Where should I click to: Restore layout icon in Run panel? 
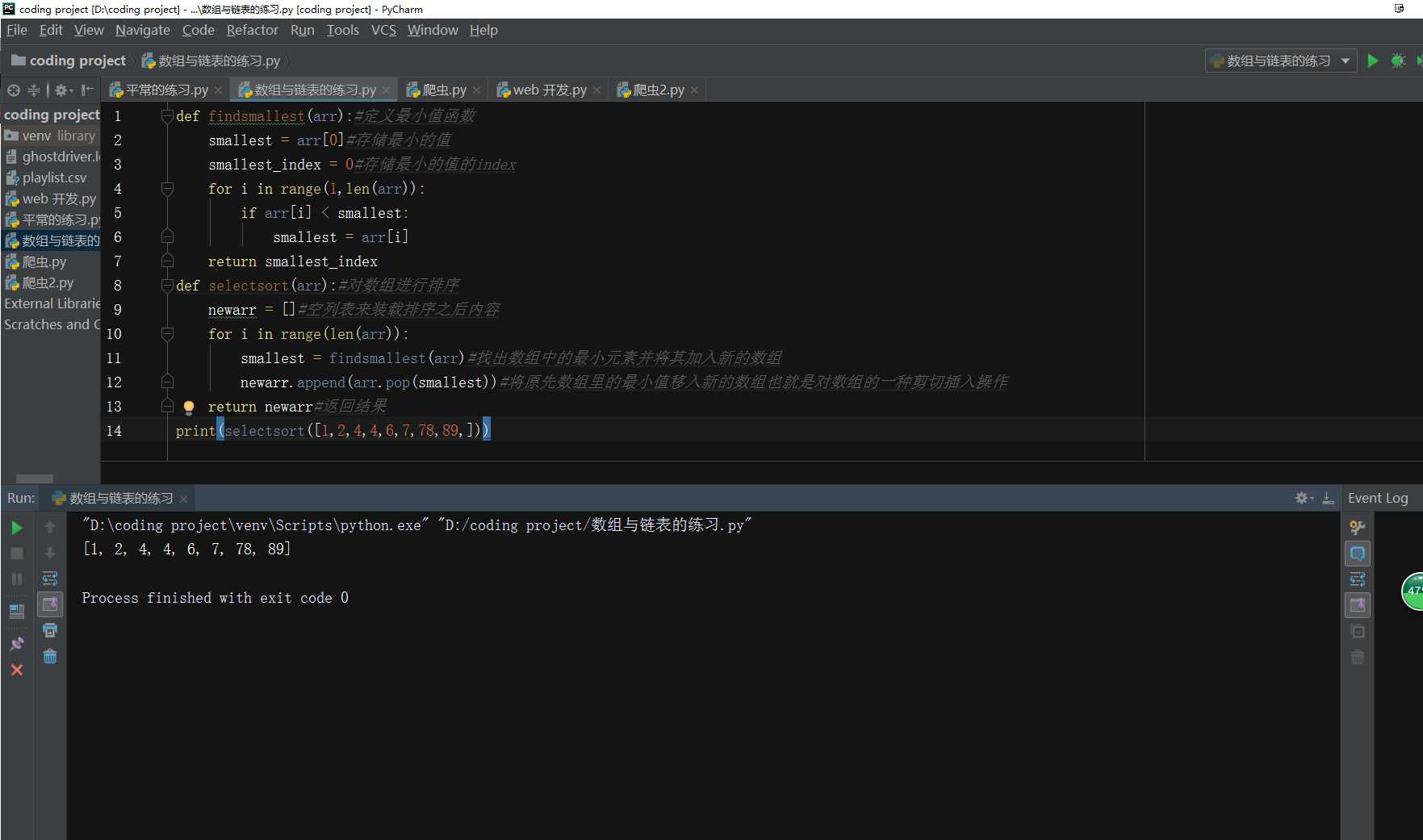17,611
